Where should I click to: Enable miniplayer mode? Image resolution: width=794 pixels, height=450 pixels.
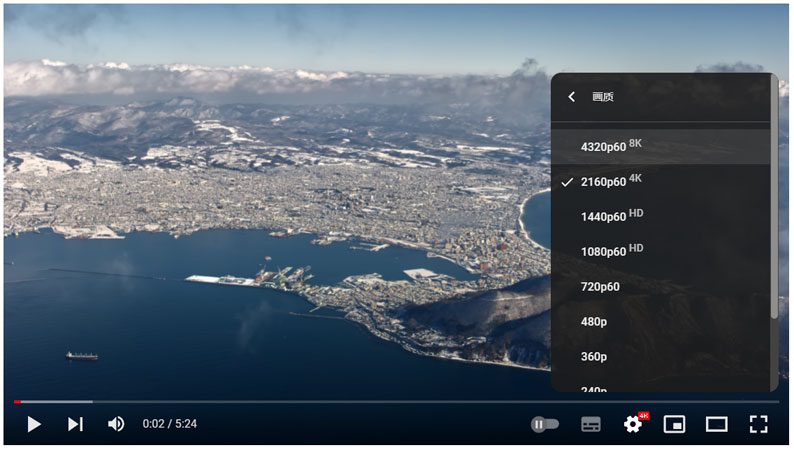(x=675, y=424)
